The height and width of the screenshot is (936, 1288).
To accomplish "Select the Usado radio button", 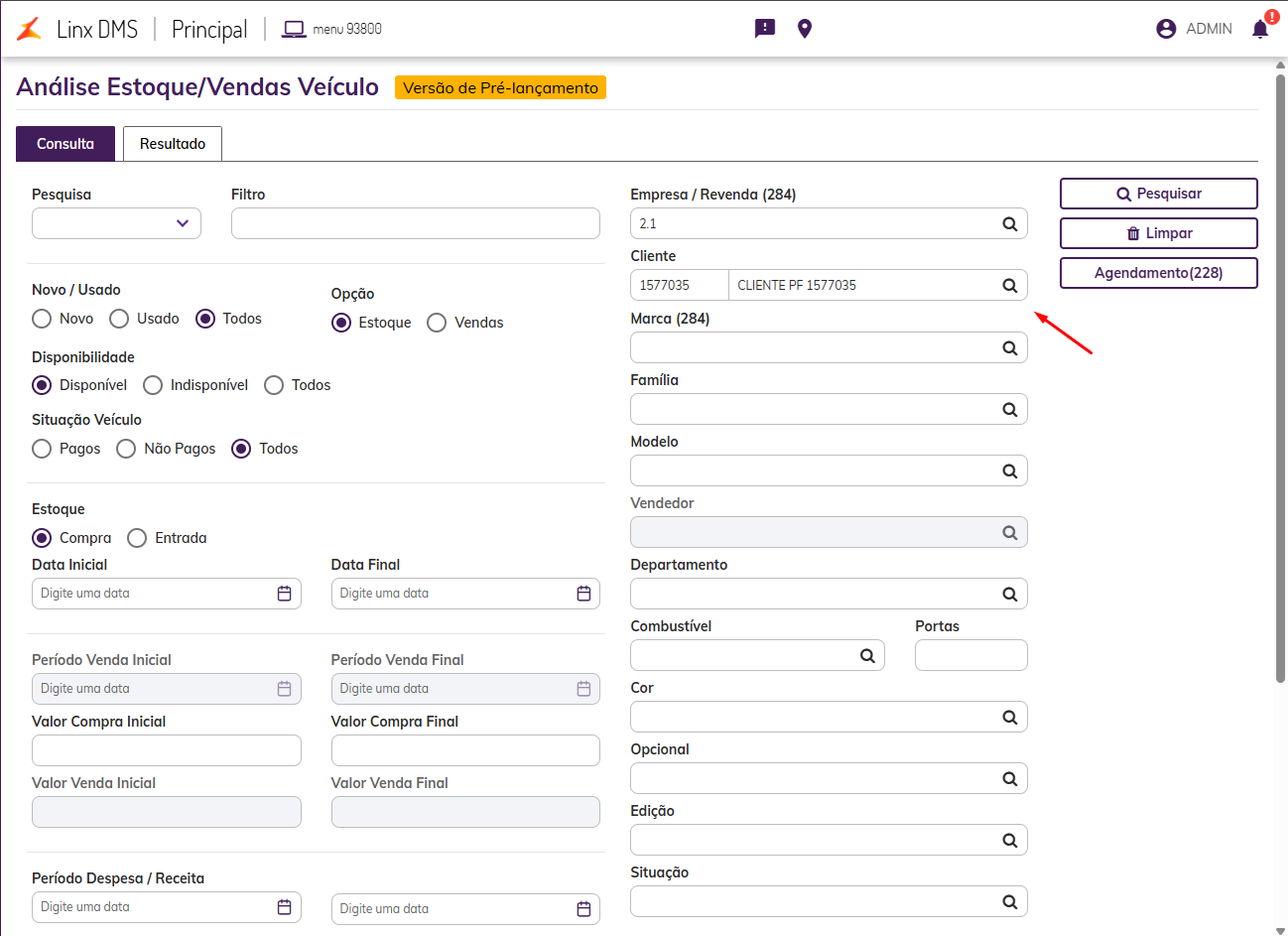I will coord(119,319).
